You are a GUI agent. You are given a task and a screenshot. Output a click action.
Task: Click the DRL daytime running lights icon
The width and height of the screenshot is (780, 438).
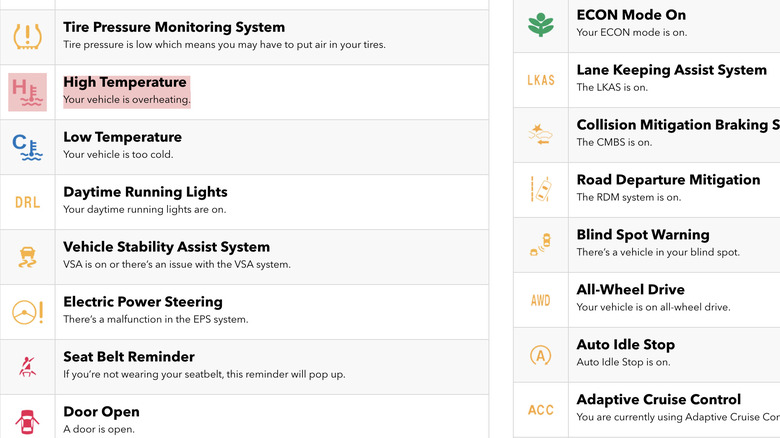(27, 202)
